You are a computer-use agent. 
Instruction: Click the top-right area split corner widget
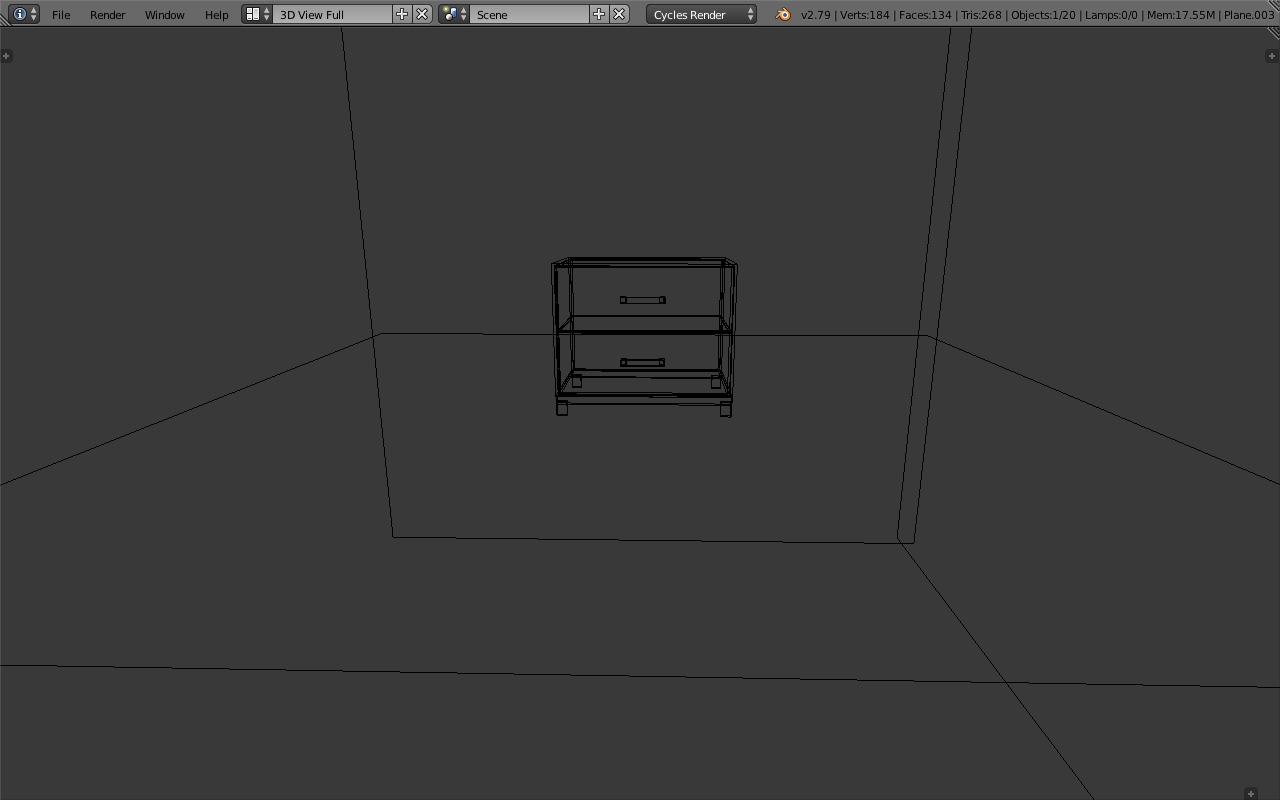pos(1273,32)
